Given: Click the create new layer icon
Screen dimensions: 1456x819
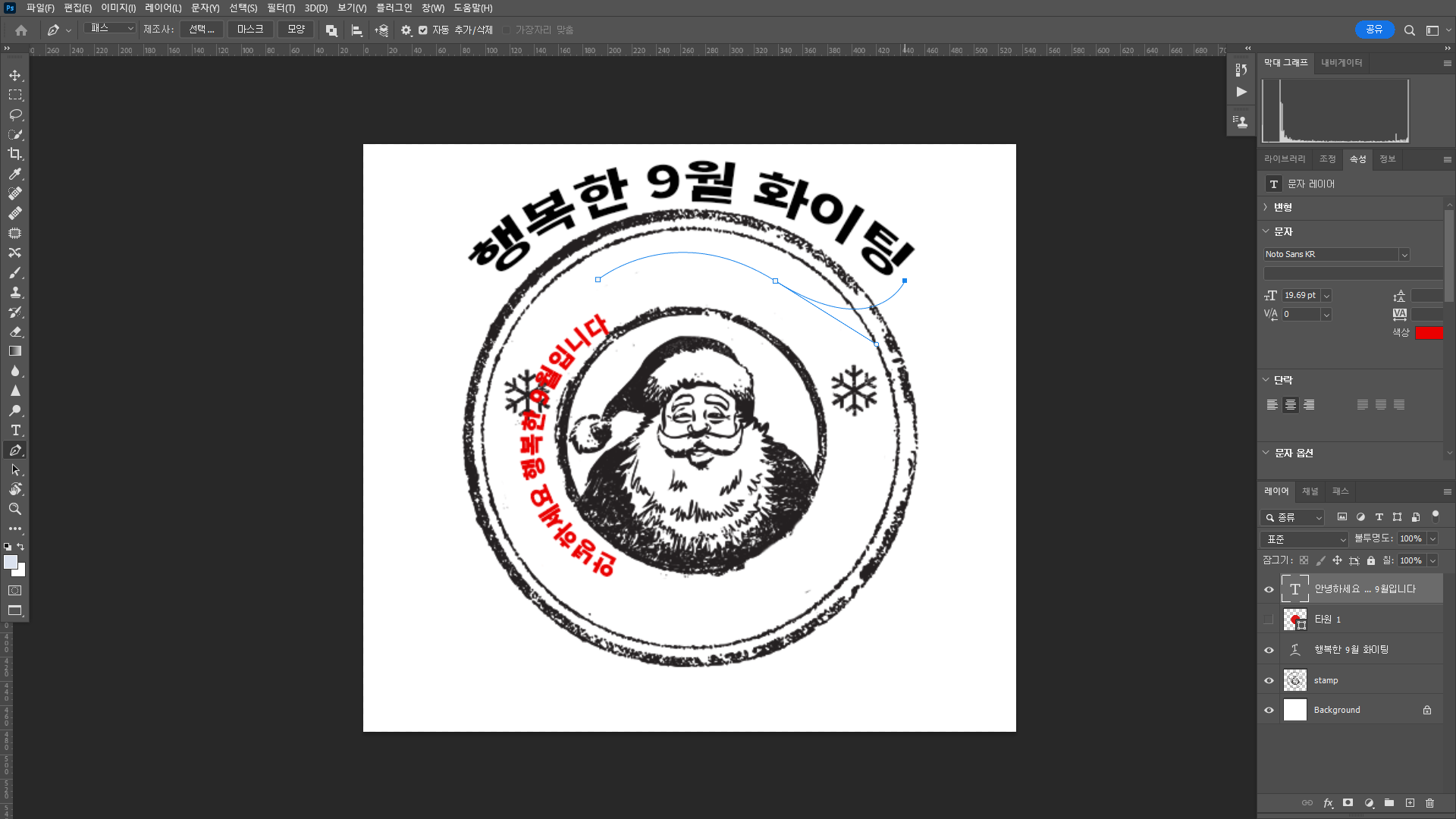Looking at the screenshot, I should point(1410,803).
